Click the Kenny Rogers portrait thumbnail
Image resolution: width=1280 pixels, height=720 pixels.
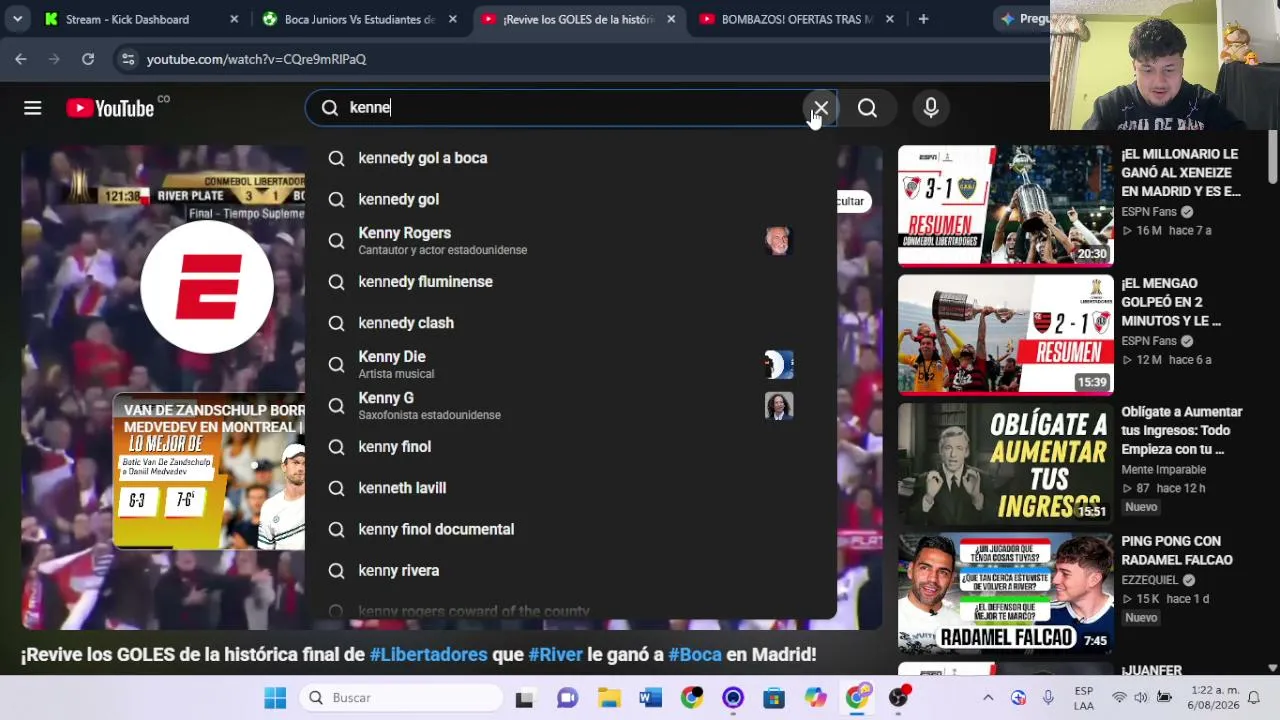point(779,241)
